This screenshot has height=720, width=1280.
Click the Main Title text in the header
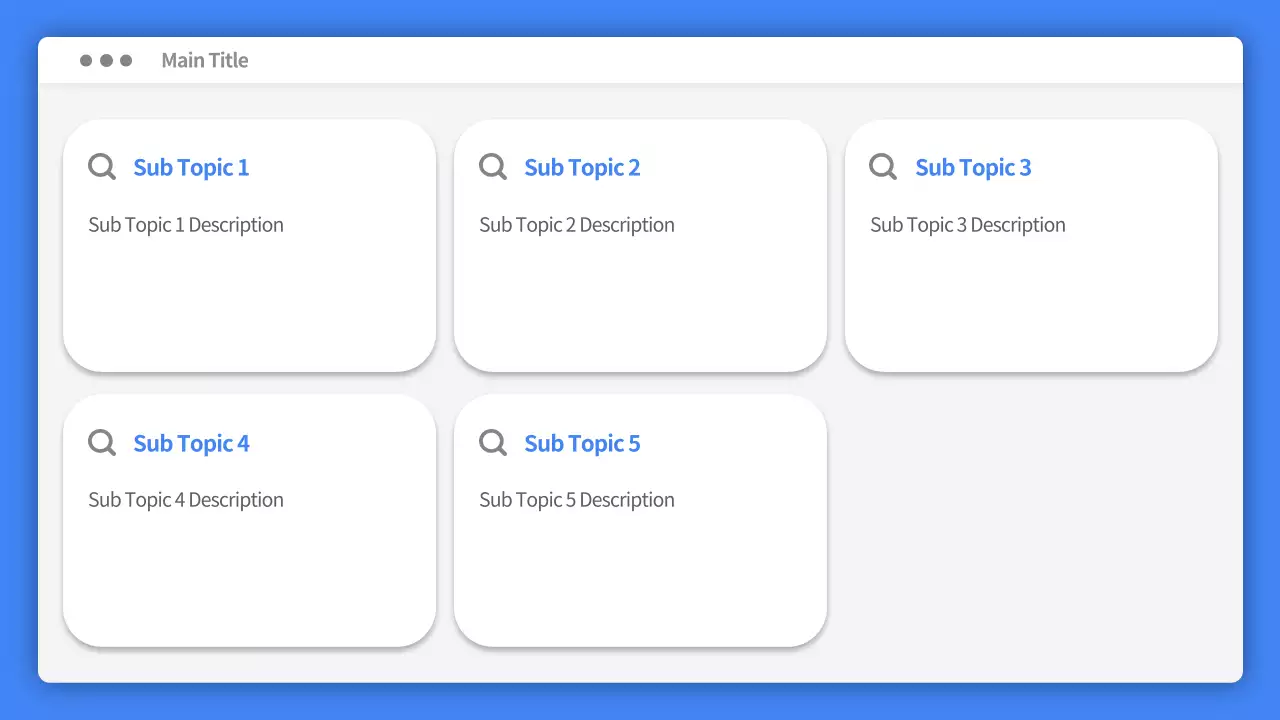(x=205, y=61)
